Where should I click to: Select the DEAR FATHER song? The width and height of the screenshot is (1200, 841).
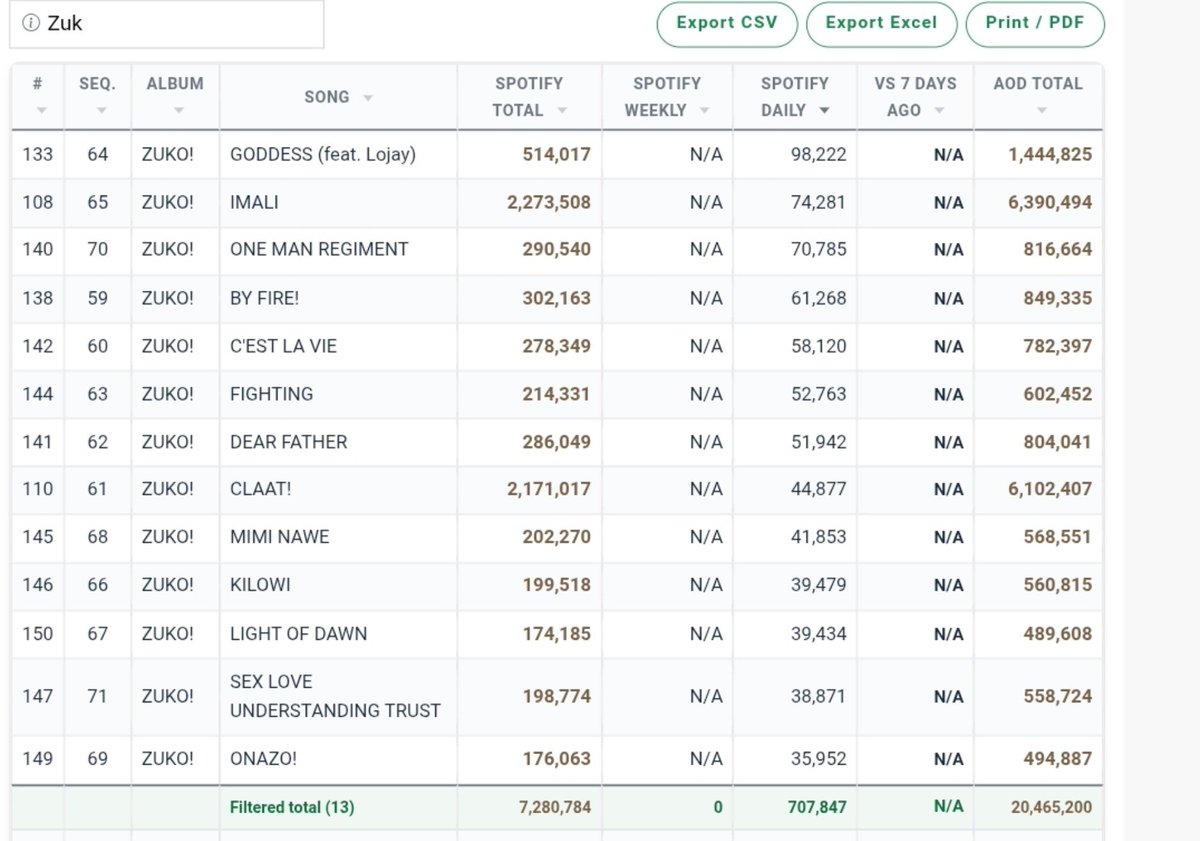pyautogui.click(x=288, y=442)
